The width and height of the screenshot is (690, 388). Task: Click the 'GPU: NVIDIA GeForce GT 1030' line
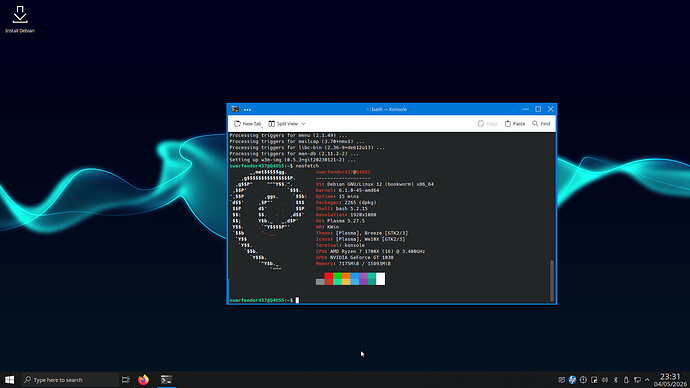coord(355,258)
